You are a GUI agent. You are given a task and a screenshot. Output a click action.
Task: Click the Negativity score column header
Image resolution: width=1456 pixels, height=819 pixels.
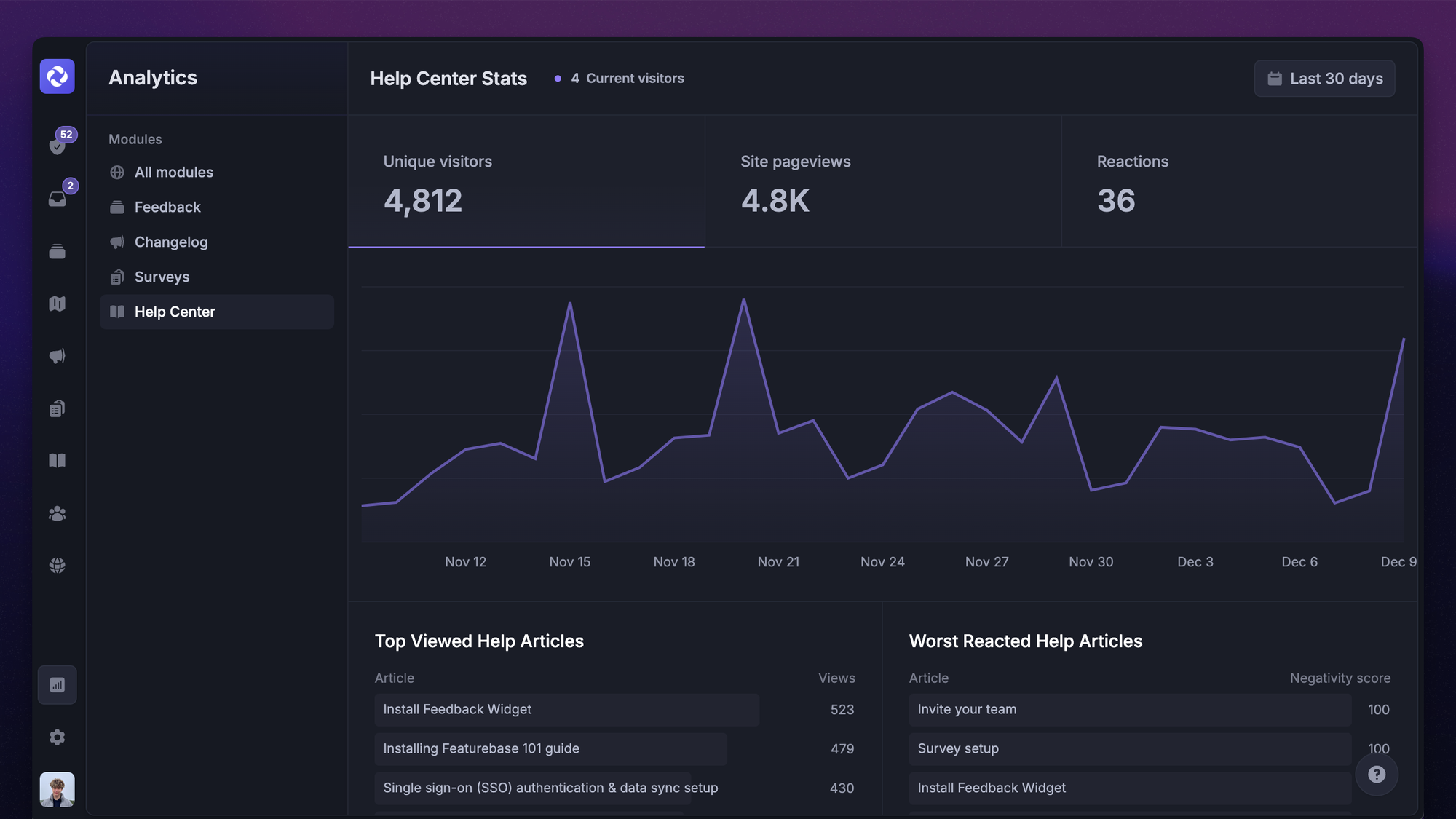1340,678
